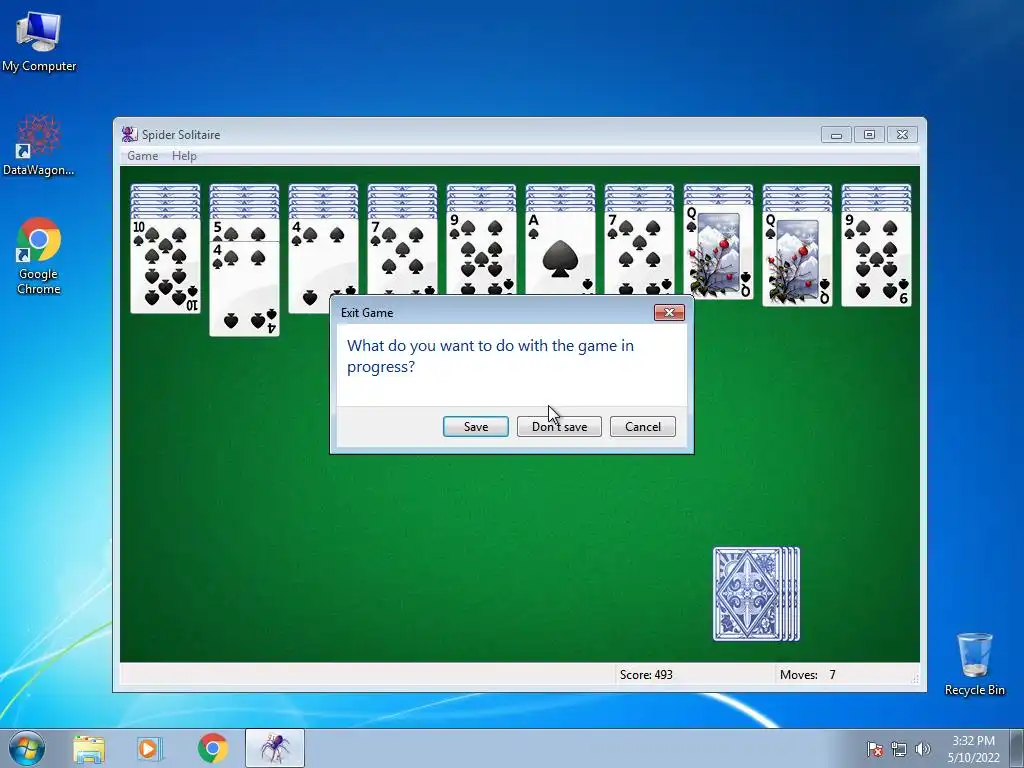Open the Windows Start menu

pyautogui.click(x=27, y=748)
